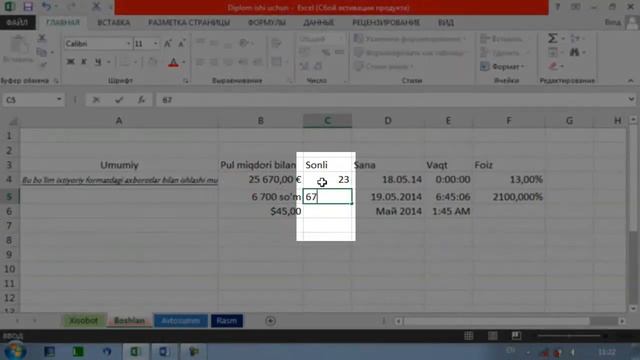Toggle bold (Ж) formatting
This screenshot has height=360, width=640.
point(71,62)
